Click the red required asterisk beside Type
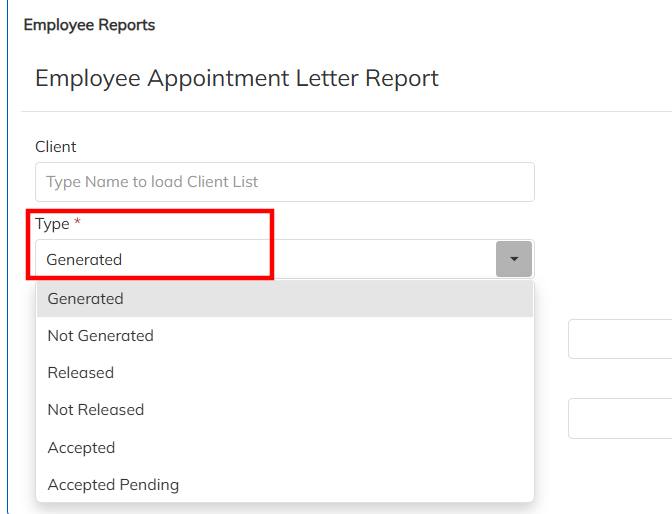 (77, 224)
